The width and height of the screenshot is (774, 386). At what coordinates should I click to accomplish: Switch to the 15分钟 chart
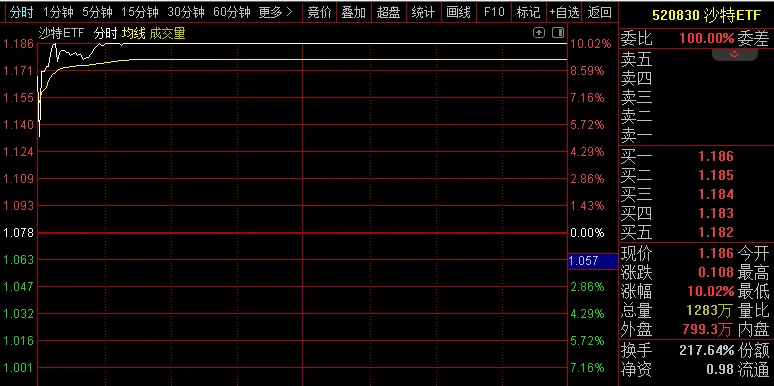(x=140, y=12)
